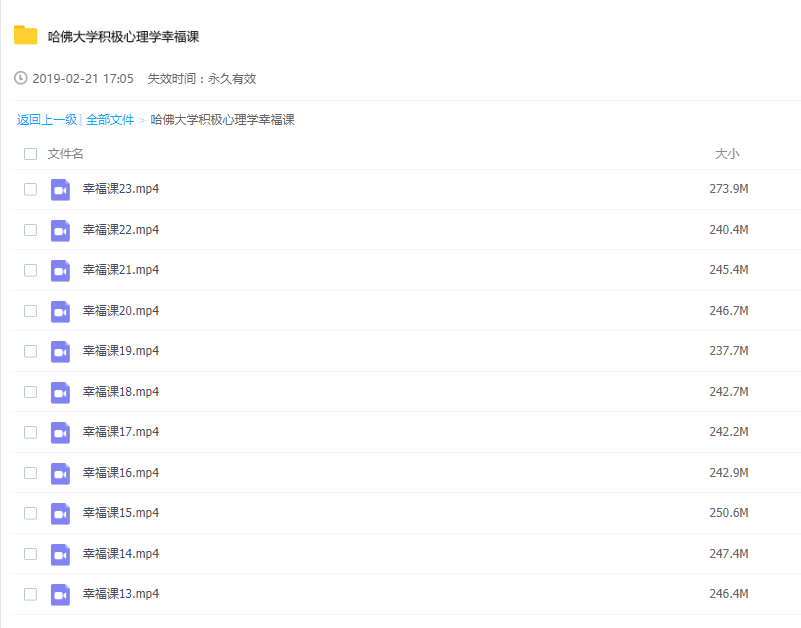The width and height of the screenshot is (801, 628).
Task: Open file name 幸福课18.mp4
Action: tap(121, 391)
